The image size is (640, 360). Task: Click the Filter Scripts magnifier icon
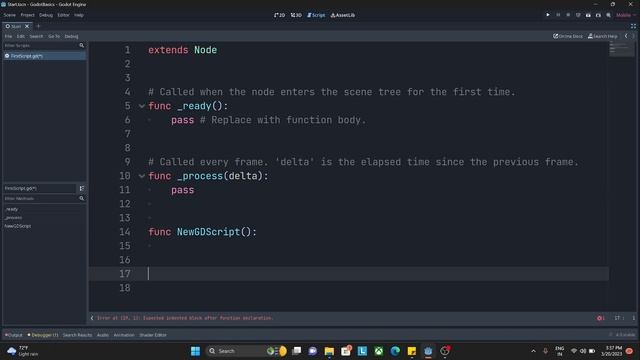pos(82,46)
